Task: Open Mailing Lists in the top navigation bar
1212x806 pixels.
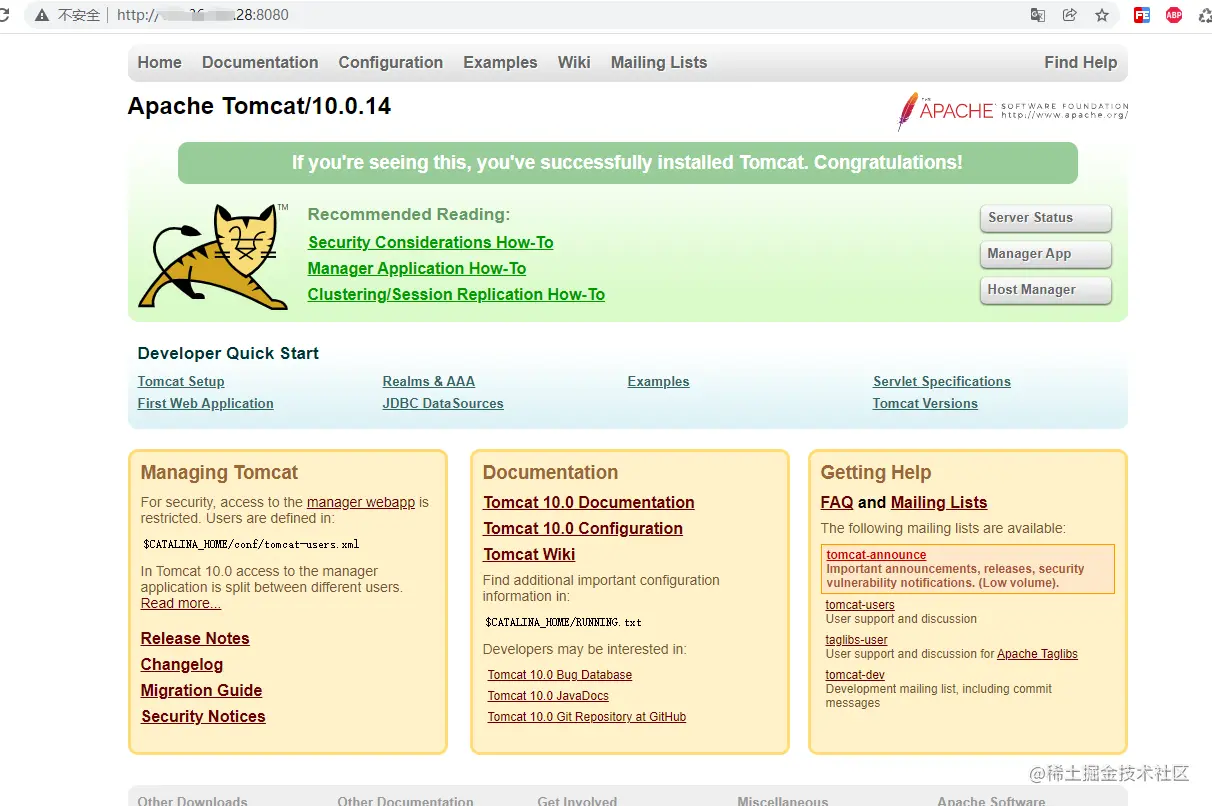Action: [x=659, y=62]
